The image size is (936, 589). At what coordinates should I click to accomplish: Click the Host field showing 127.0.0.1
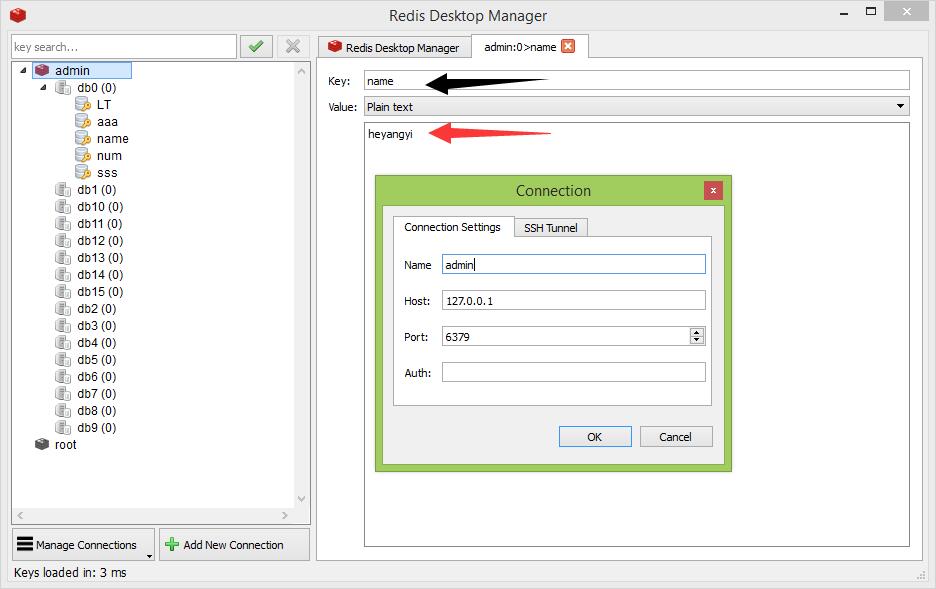[x=574, y=300]
